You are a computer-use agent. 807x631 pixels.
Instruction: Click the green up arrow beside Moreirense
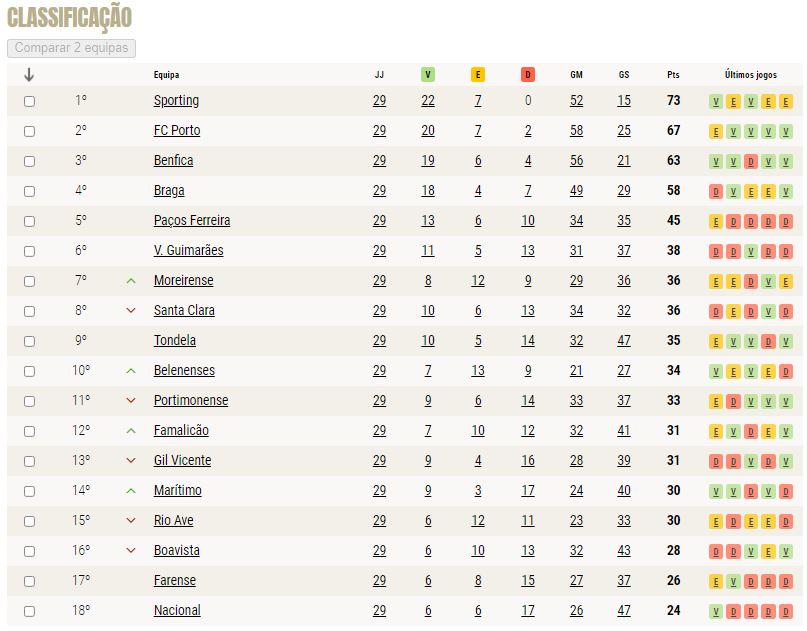tap(131, 281)
